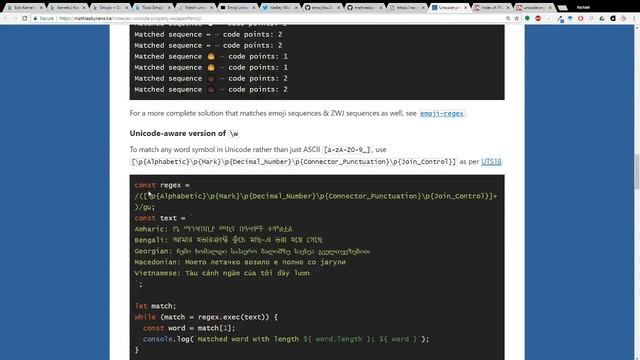Switch to the 'Kernels |' tab
The image size is (640, 360).
[67, 7]
